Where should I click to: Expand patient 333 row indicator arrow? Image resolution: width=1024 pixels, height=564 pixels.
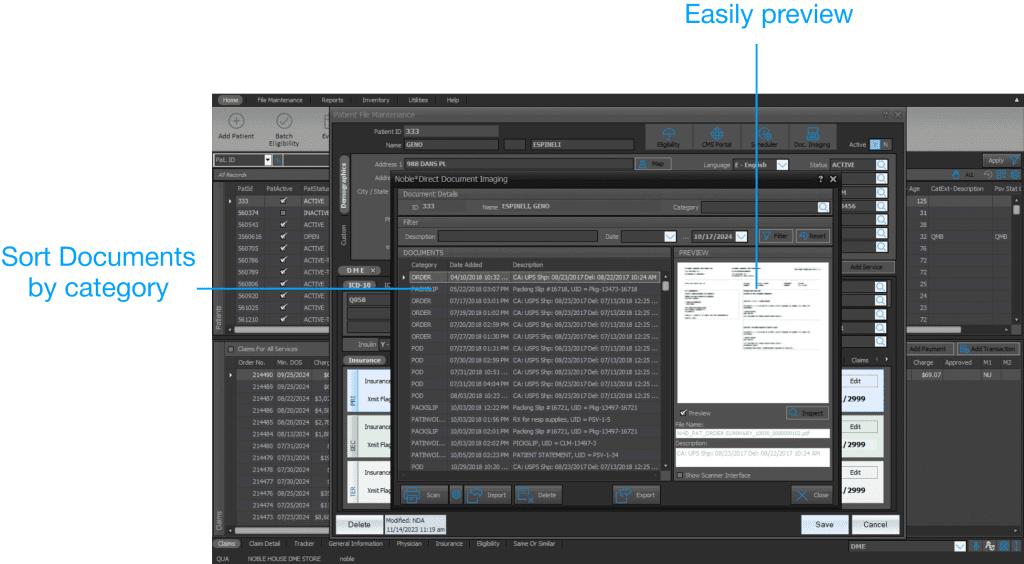point(230,201)
